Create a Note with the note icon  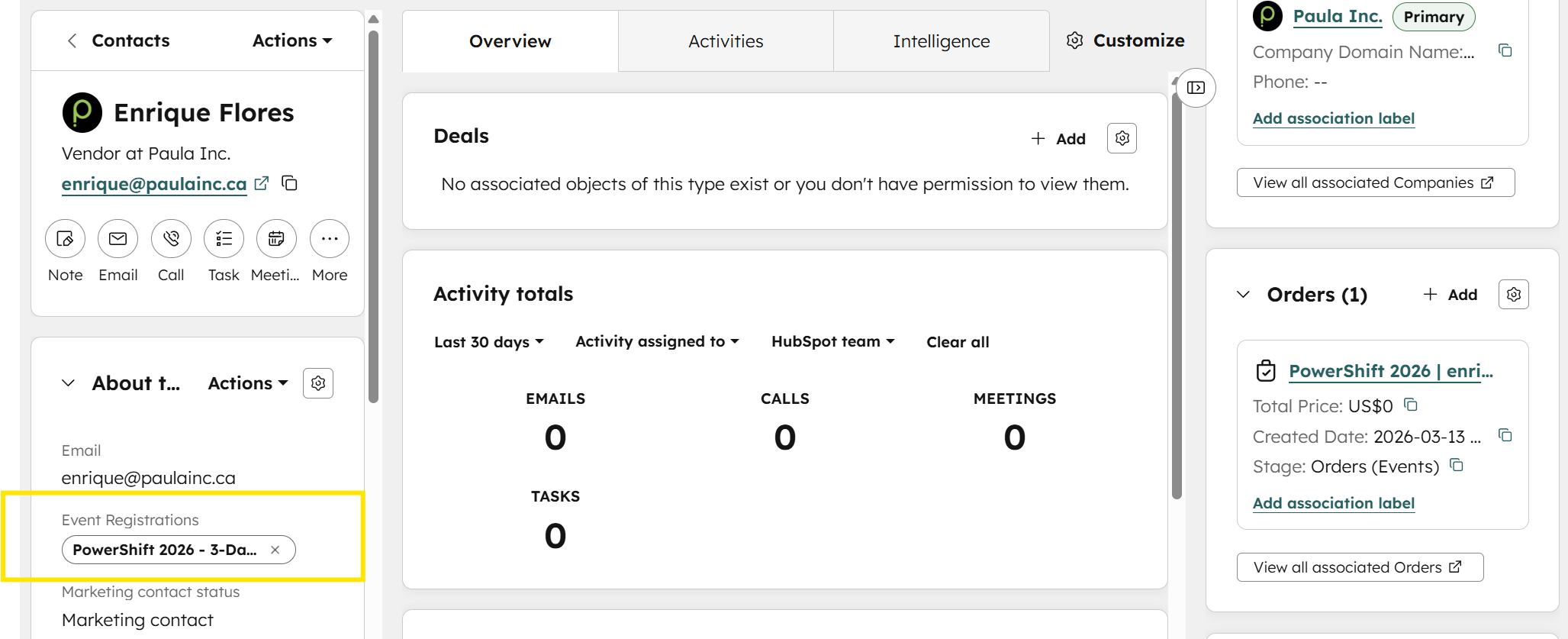(x=65, y=239)
